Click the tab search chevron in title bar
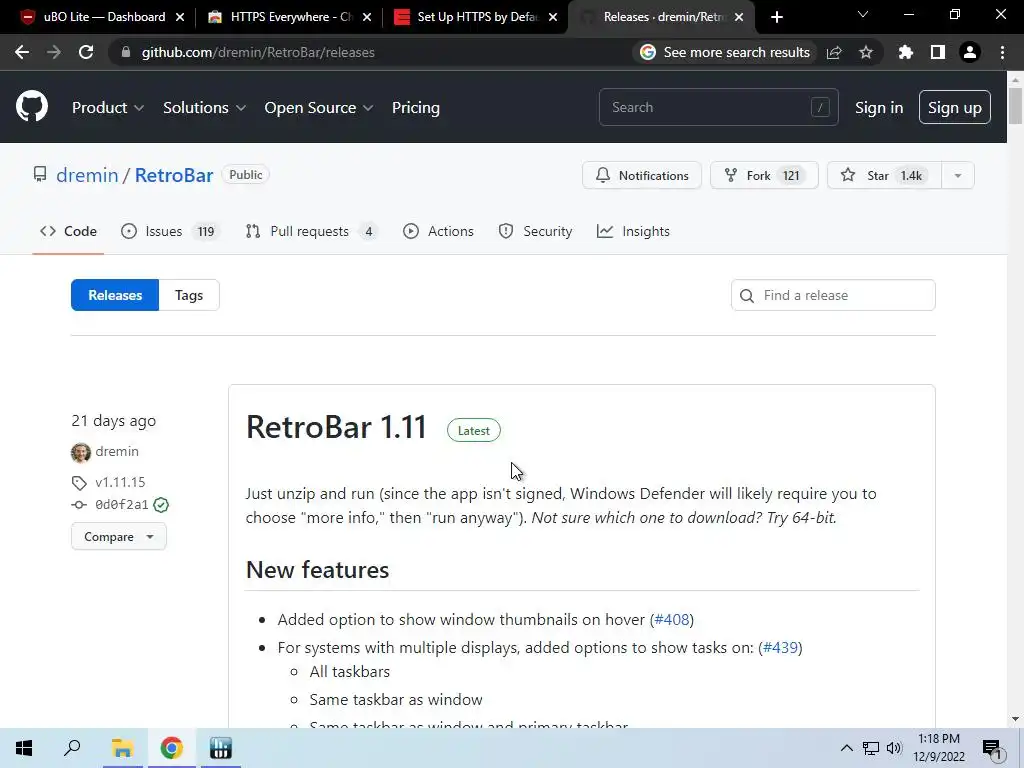This screenshot has width=1024, height=768. tap(863, 14)
